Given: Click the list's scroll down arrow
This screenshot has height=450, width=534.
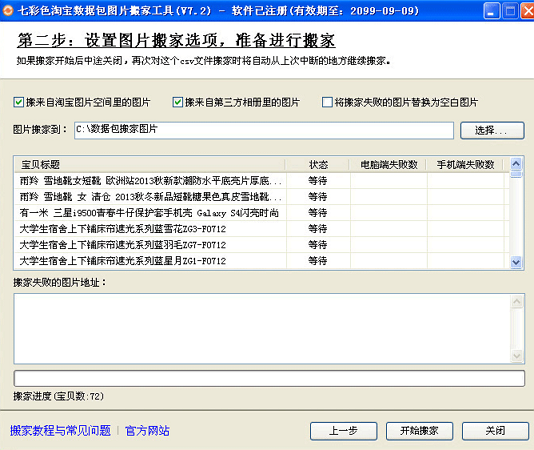Looking at the screenshot, I should point(516,262).
